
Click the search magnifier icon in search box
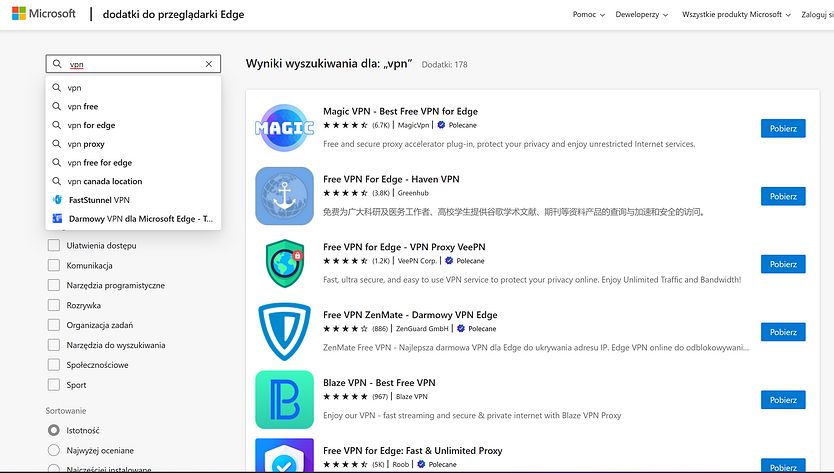pos(57,64)
